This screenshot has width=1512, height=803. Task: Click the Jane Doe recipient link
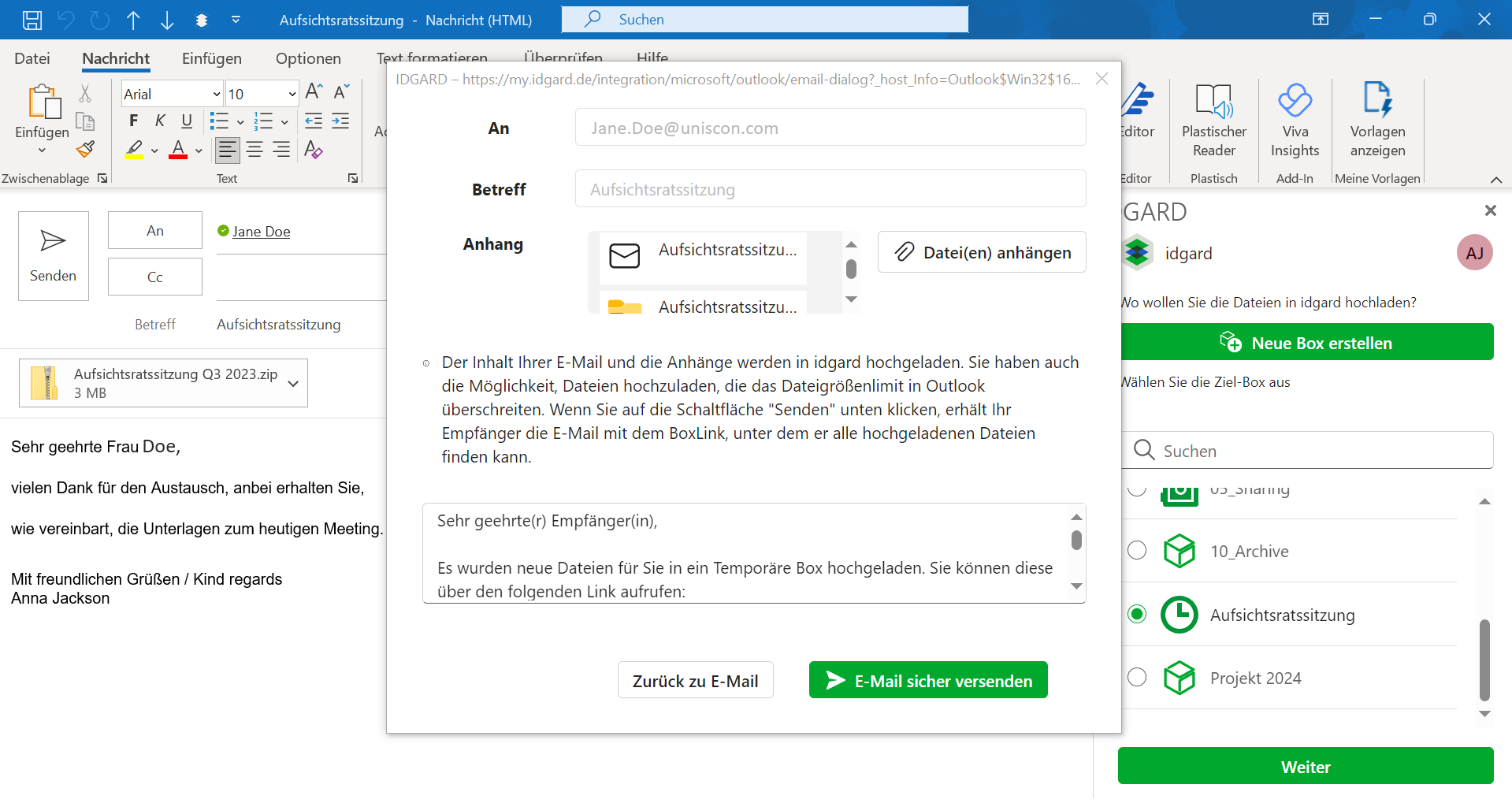[x=261, y=231]
